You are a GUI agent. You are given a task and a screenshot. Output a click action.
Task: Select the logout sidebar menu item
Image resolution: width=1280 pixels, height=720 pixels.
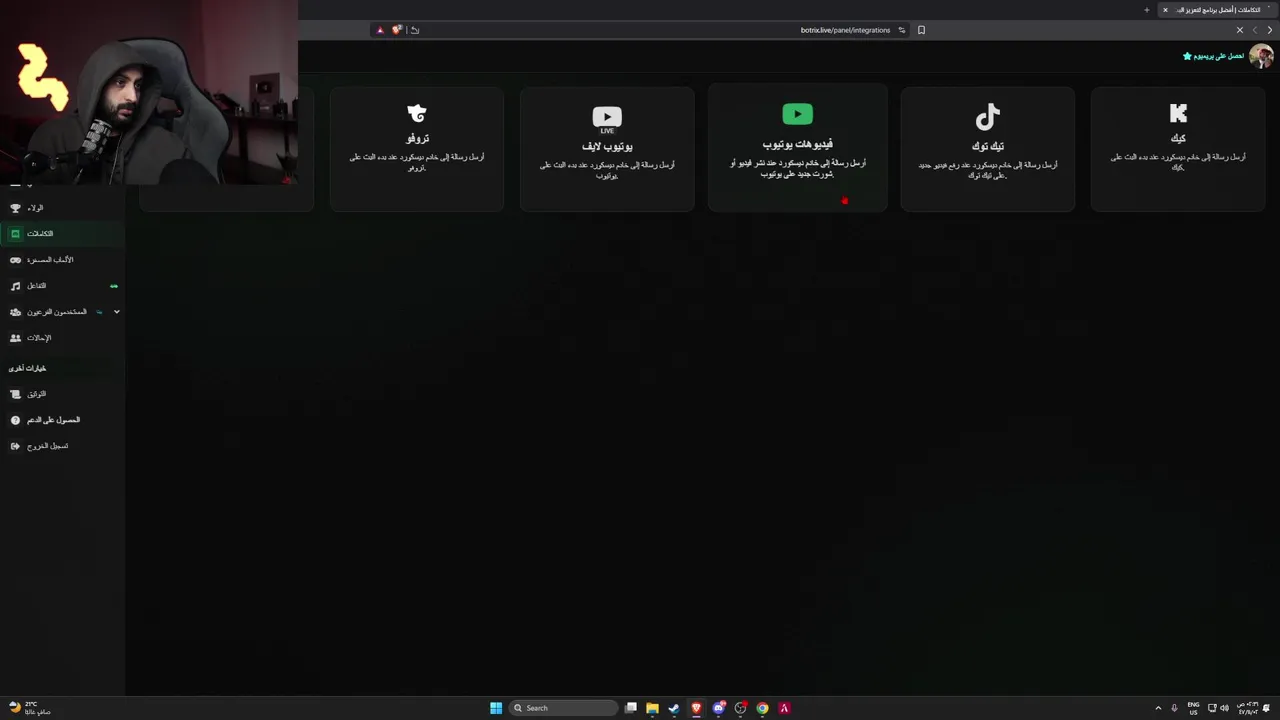coord(62,446)
